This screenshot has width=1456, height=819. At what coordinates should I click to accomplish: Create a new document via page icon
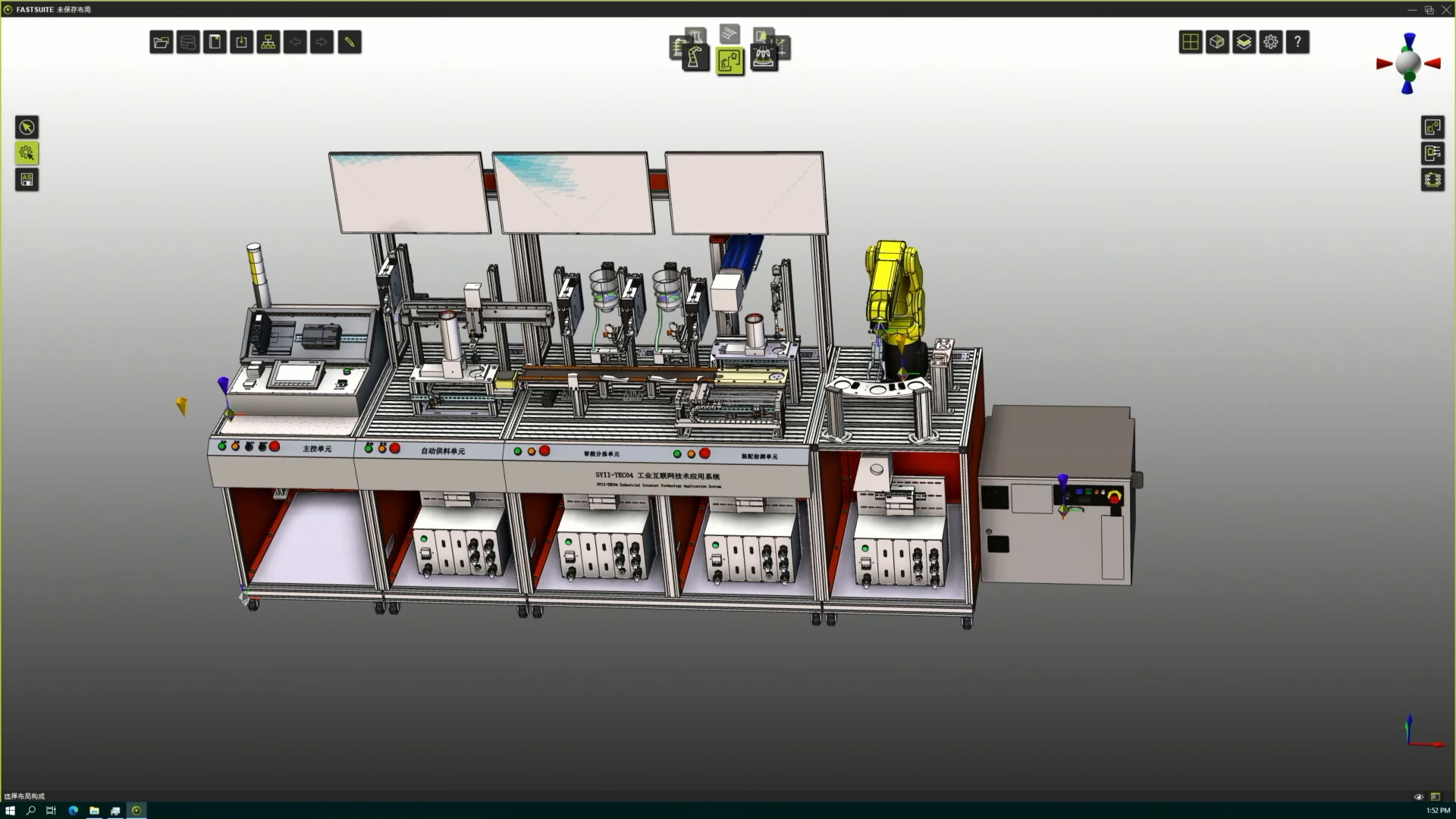215,42
